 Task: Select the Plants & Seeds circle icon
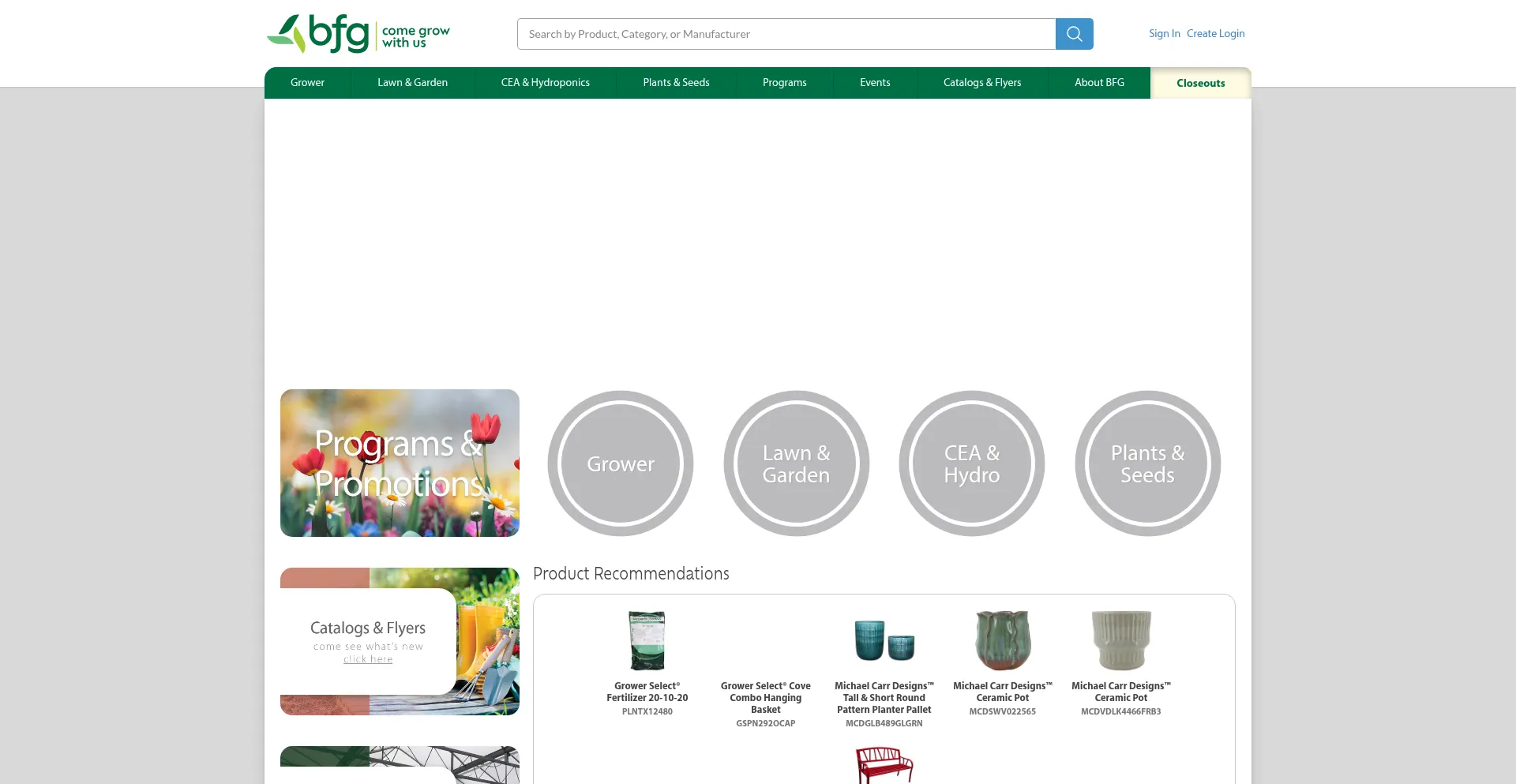1147,463
